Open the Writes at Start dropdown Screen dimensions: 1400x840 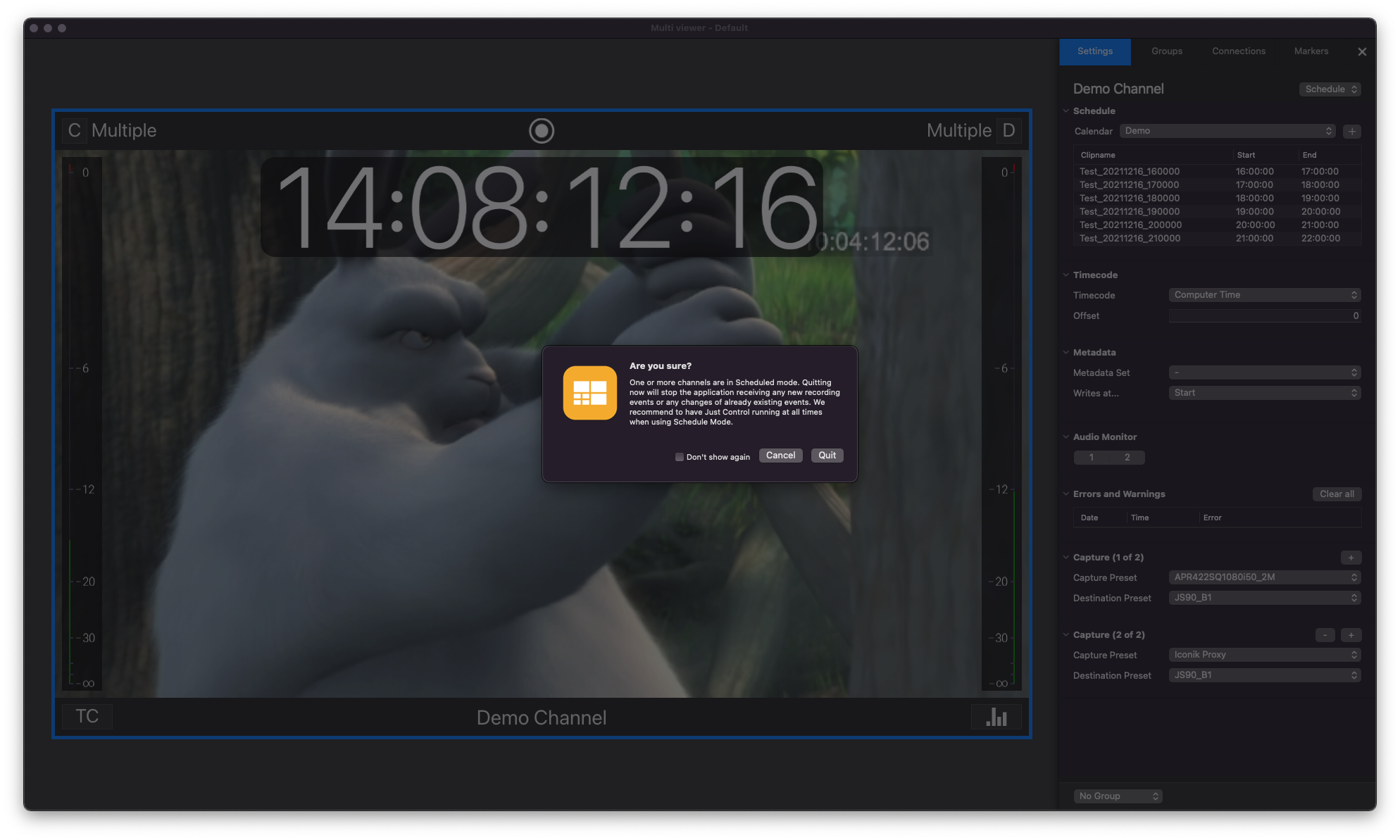point(1265,393)
